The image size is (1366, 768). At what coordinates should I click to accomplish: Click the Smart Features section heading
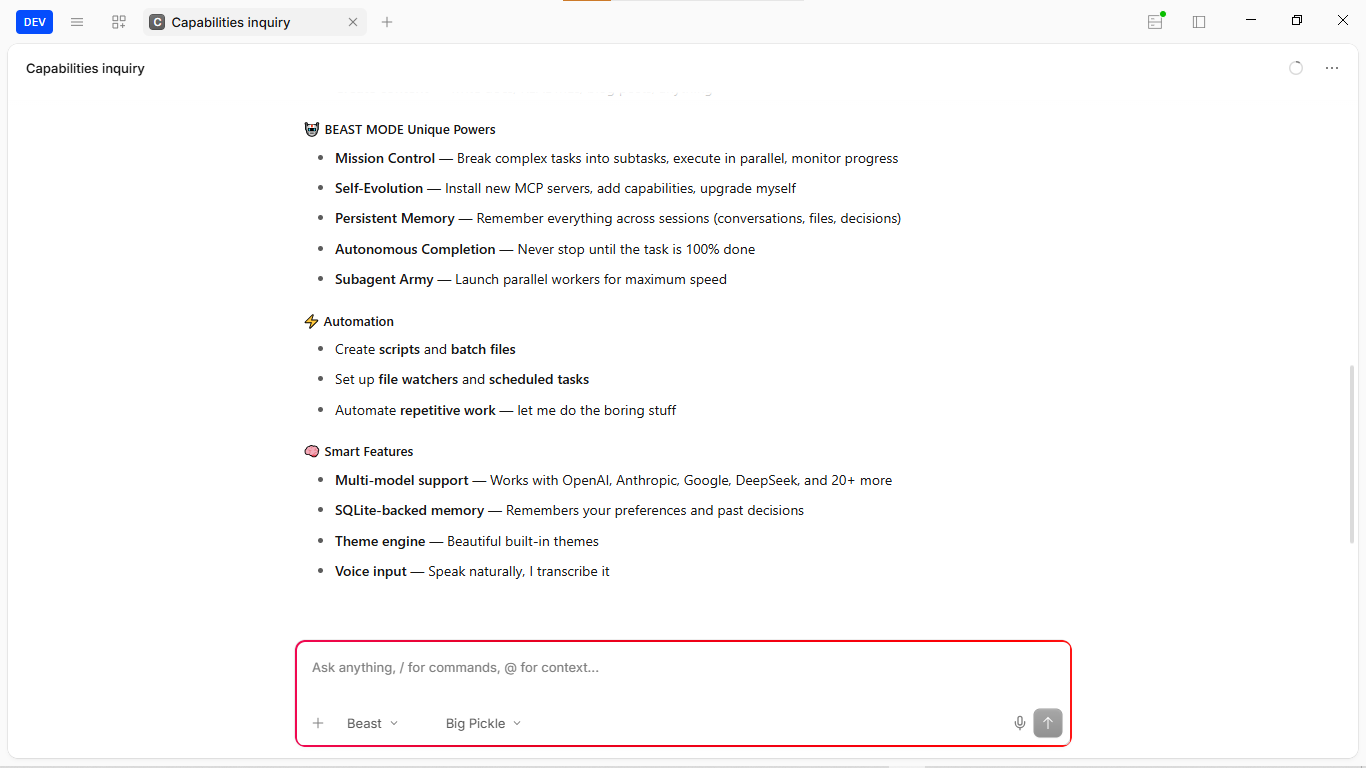click(359, 451)
